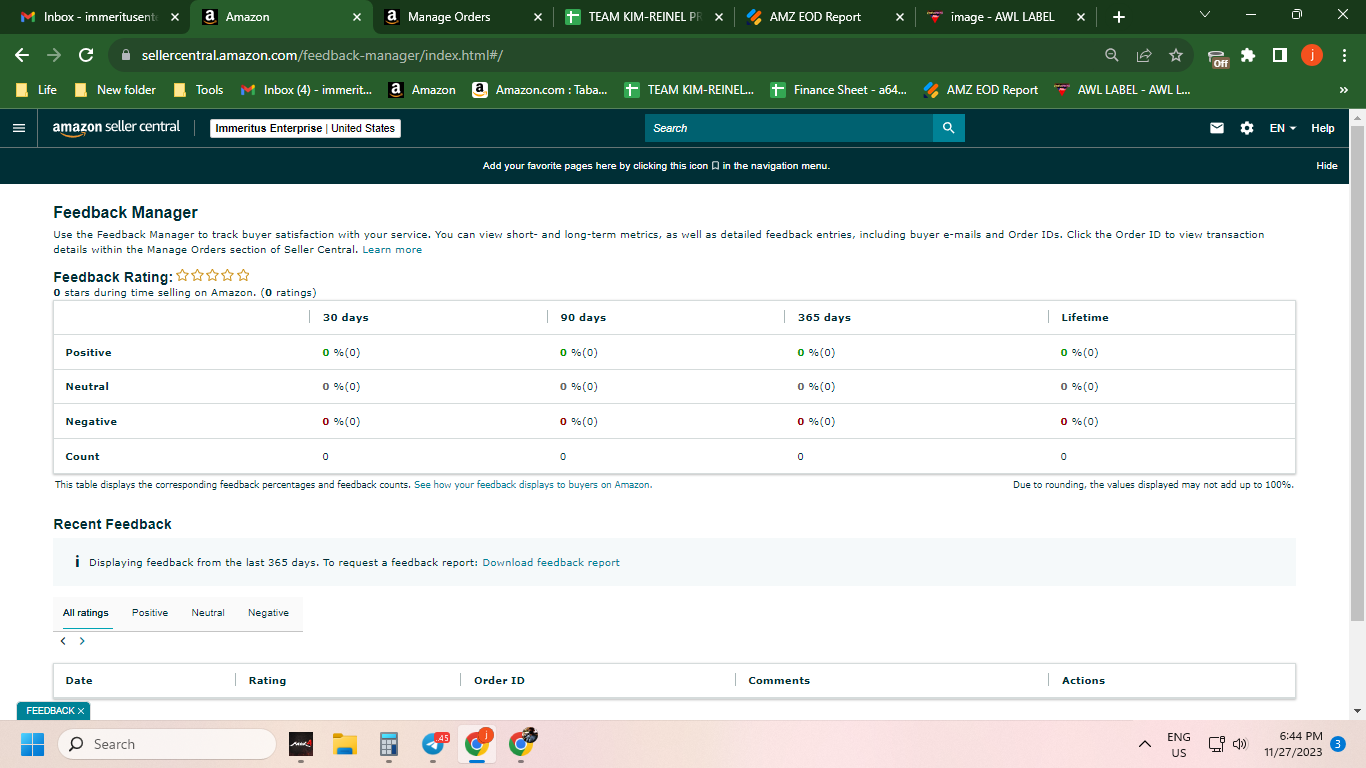Open the Windows Start menu
Screen dimensions: 1366x768
click(33, 744)
